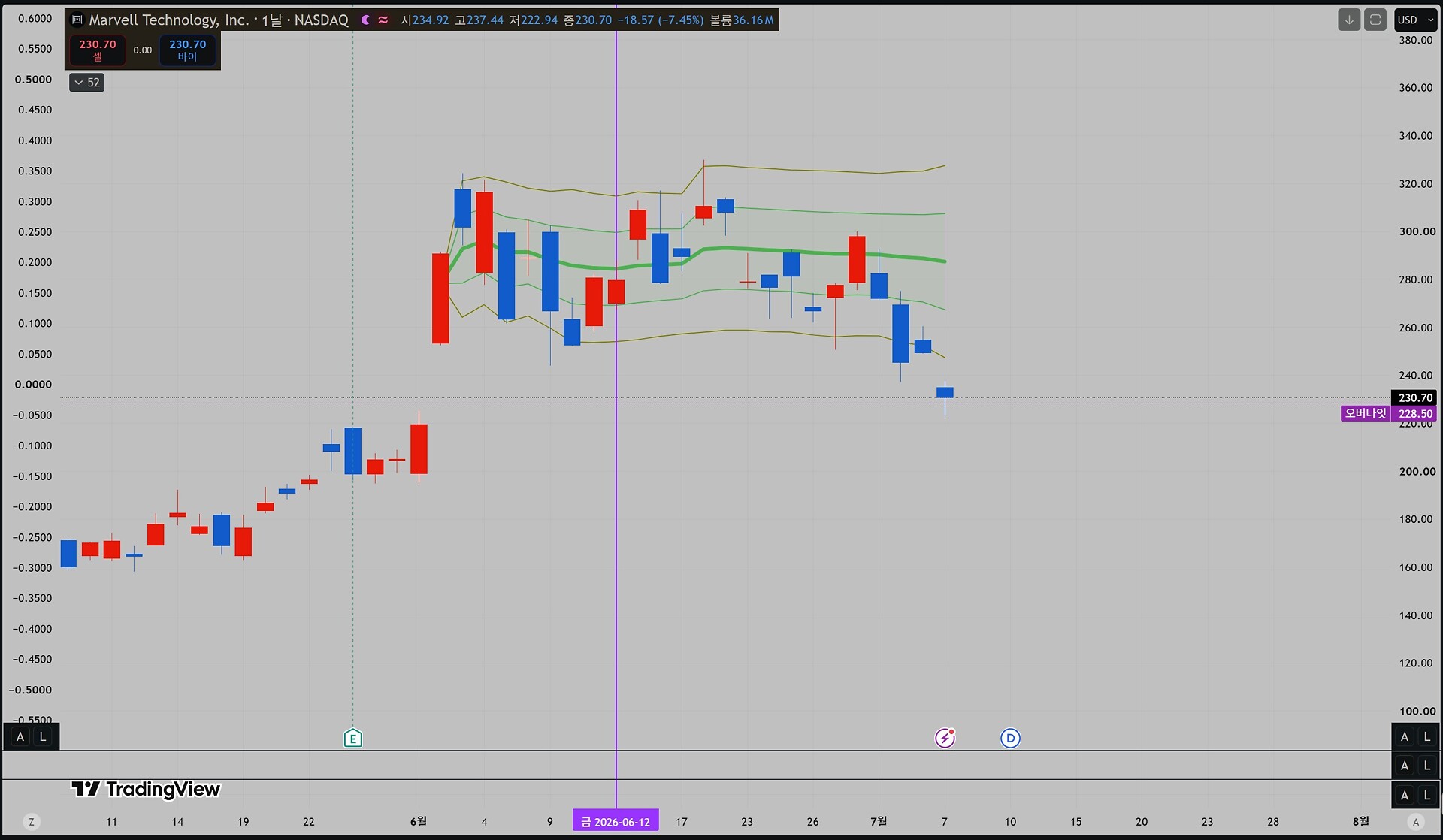Click the fullscreen chart icon beside USD

1375,20
